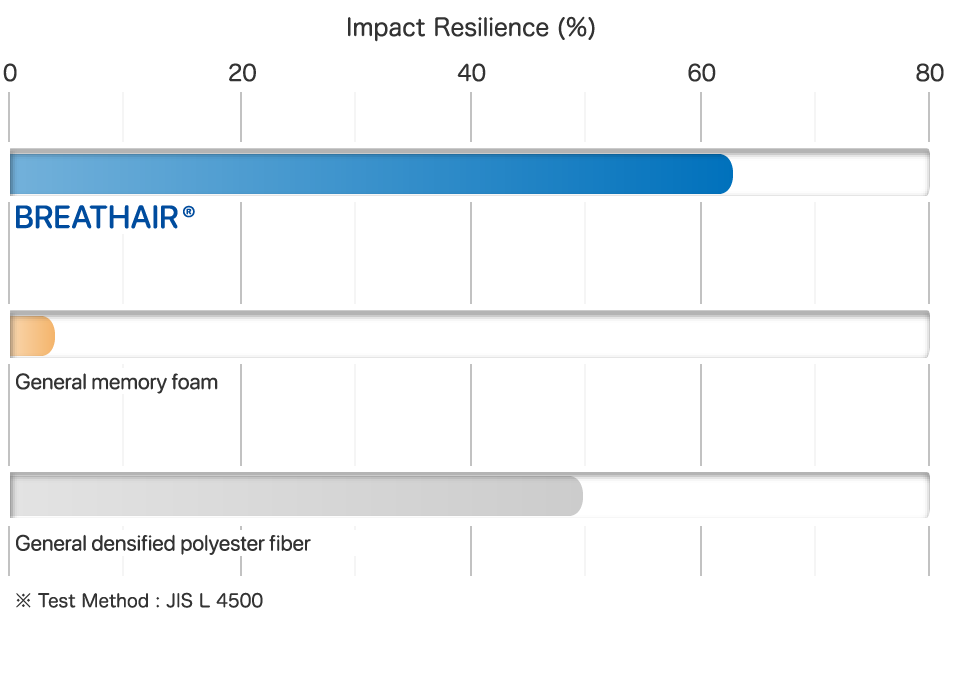Image resolution: width=960 pixels, height=700 pixels.
Task: Click the rounded end of the blue bar
Action: pos(724,175)
